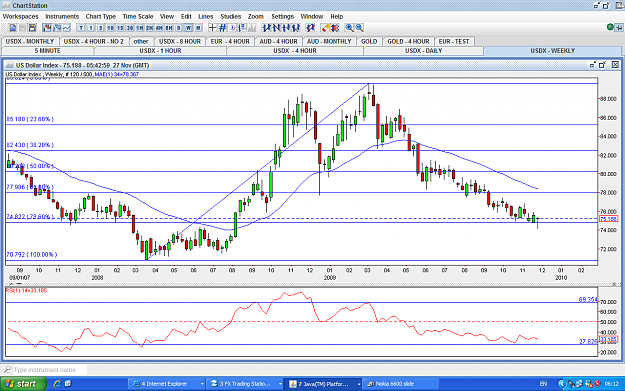Open the 5 MINUTE chart tab
The width and height of the screenshot is (625, 391).
(x=47, y=51)
